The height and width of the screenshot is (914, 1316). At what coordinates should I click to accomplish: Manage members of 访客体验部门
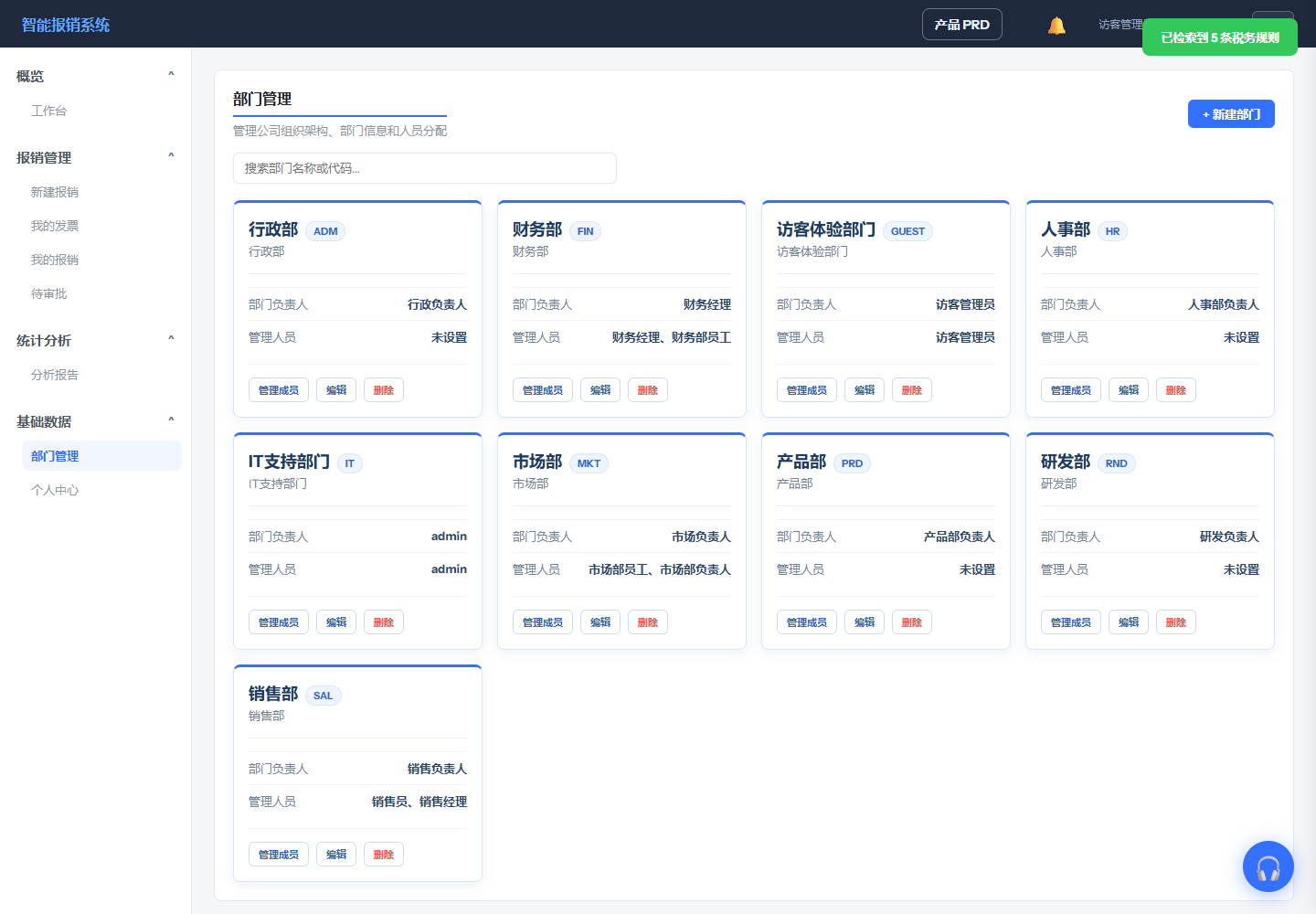pyautogui.click(x=807, y=390)
